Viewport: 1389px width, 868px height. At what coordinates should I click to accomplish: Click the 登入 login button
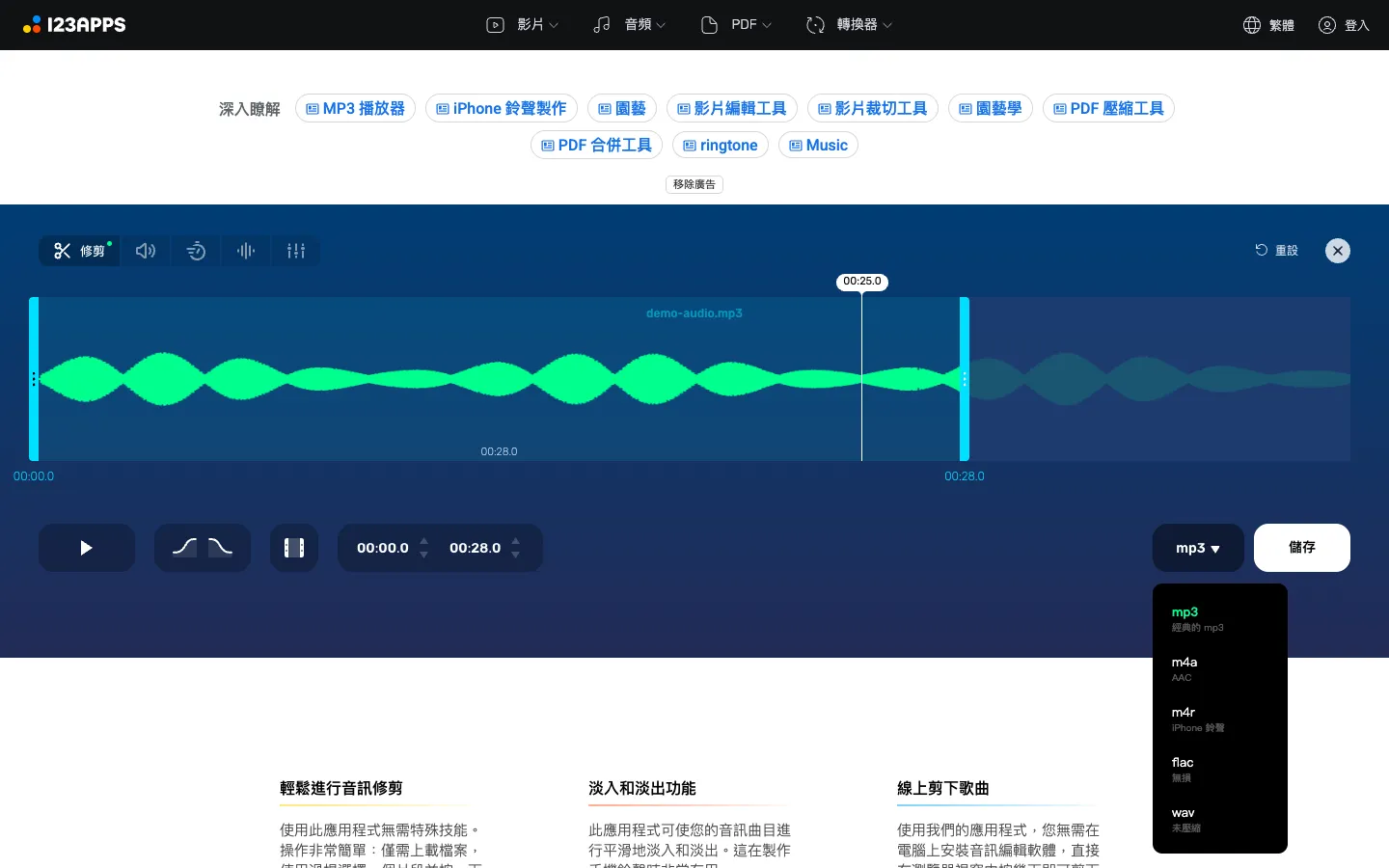tap(1344, 25)
